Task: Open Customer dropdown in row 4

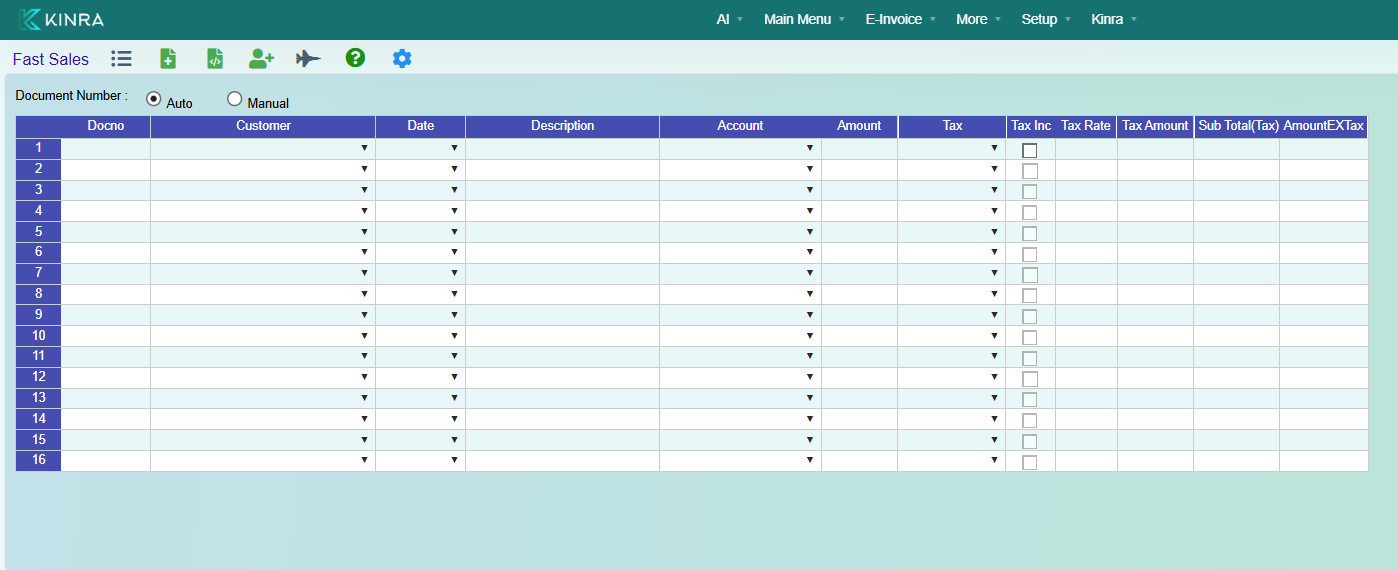Action: click(x=364, y=211)
